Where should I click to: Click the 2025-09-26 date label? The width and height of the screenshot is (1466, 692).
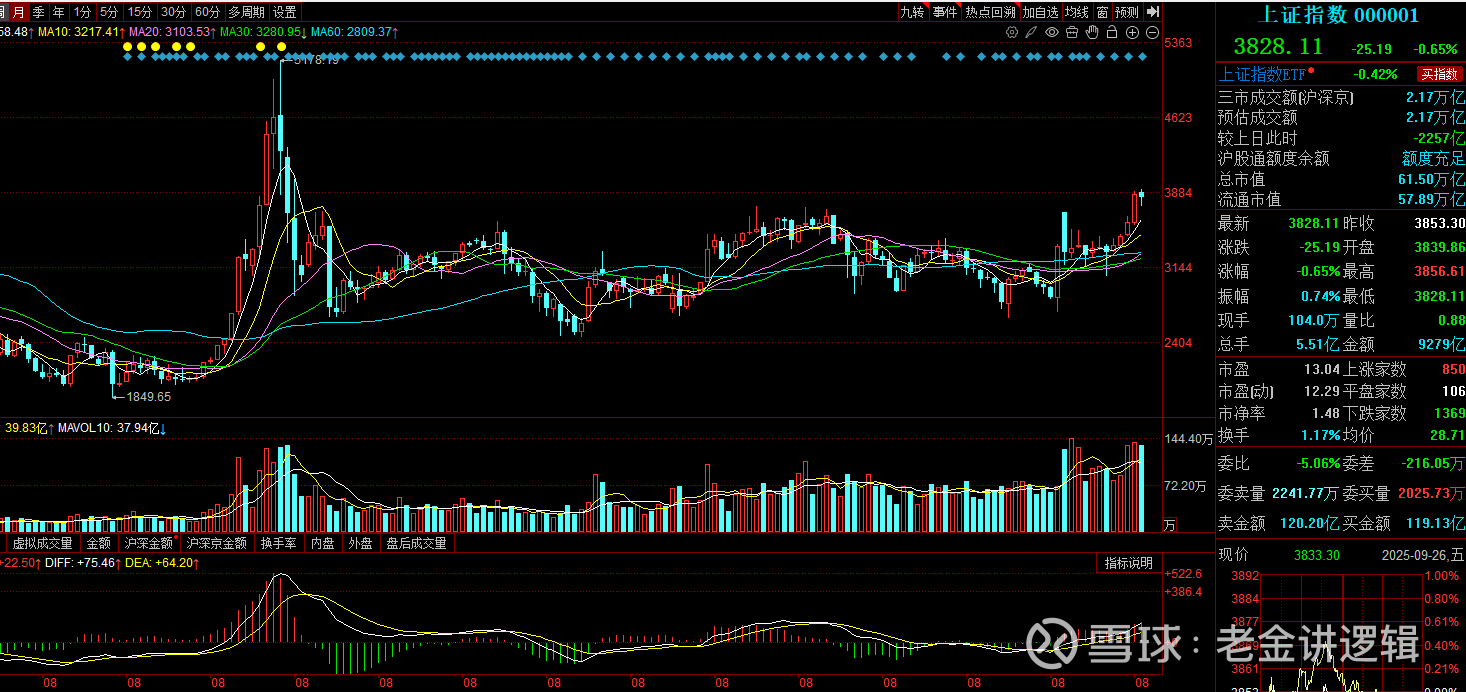pos(1422,555)
